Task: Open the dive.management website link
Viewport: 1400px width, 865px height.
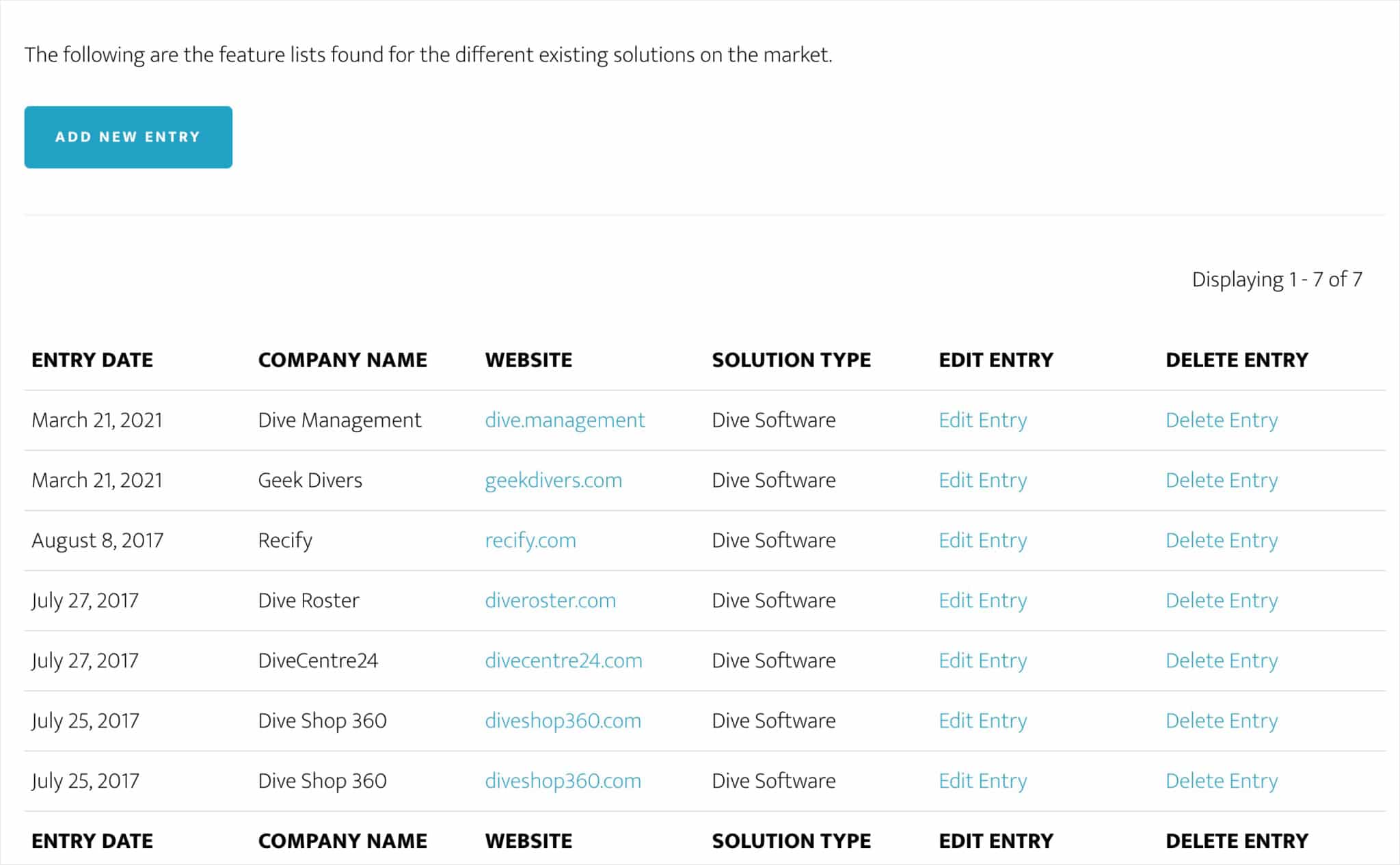Action: click(565, 420)
